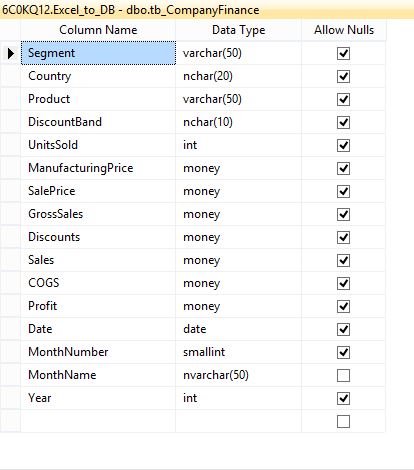414x470 pixels.
Task: Open data type cell for Product varchar(50)
Action: tap(238, 99)
